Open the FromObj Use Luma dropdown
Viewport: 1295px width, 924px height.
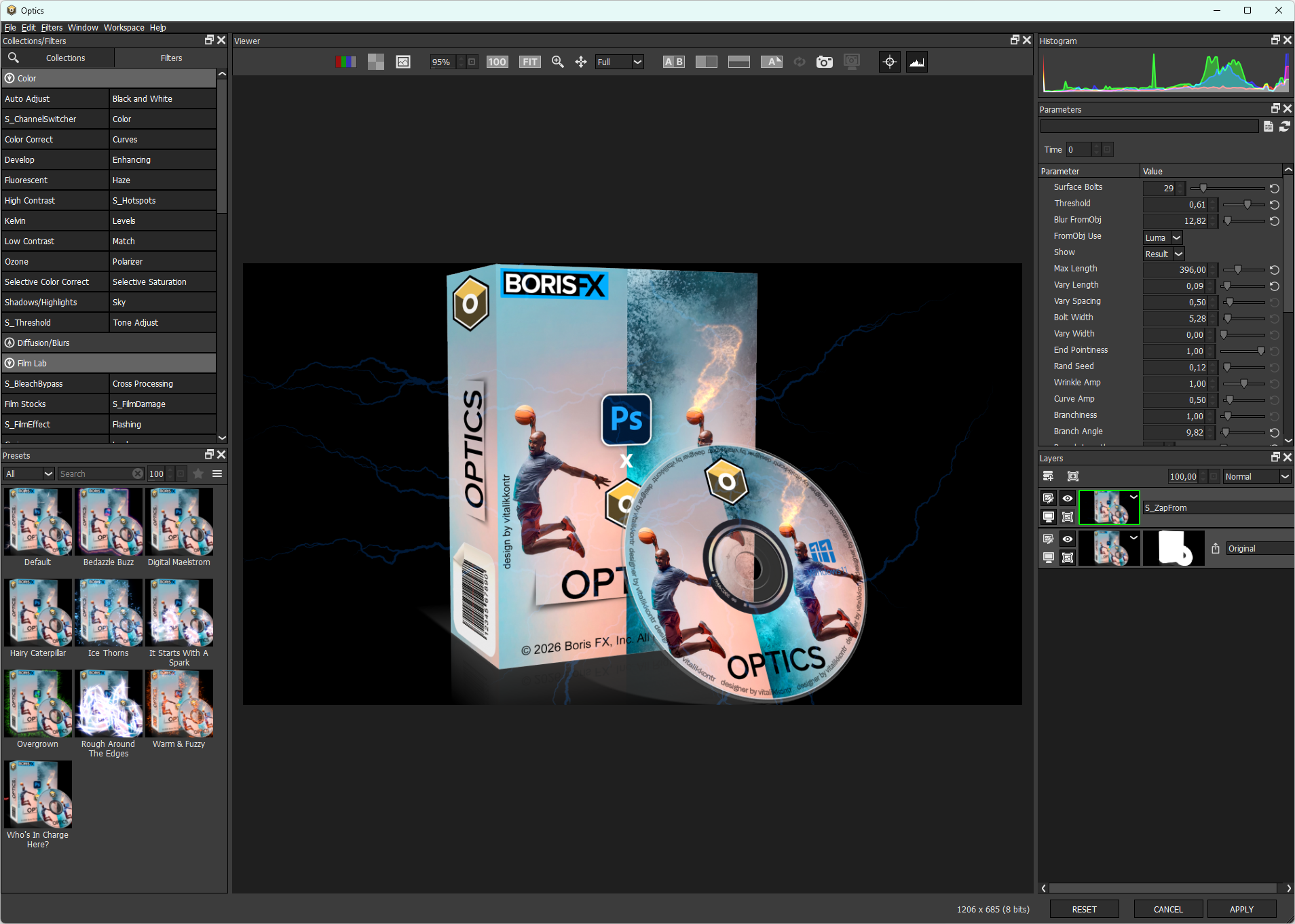coord(1163,237)
